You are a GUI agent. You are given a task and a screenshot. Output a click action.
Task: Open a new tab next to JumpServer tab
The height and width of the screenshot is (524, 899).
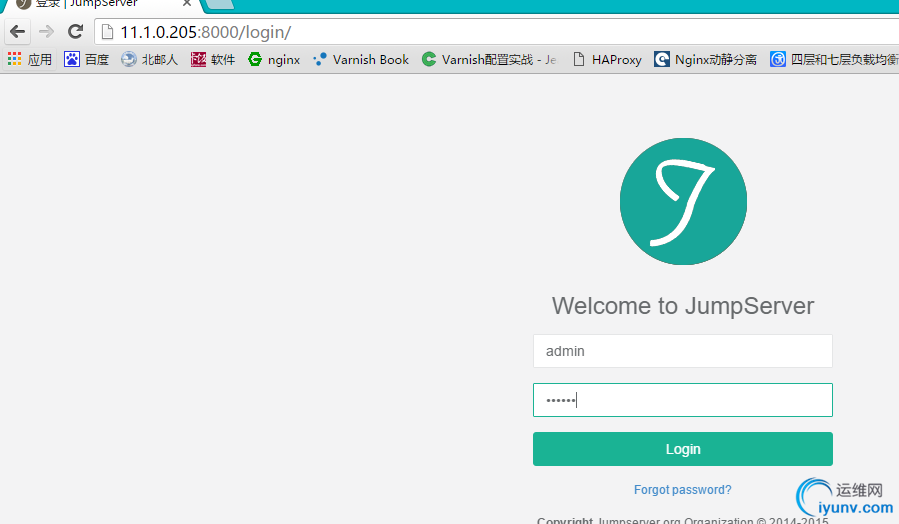pyautogui.click(x=220, y=4)
